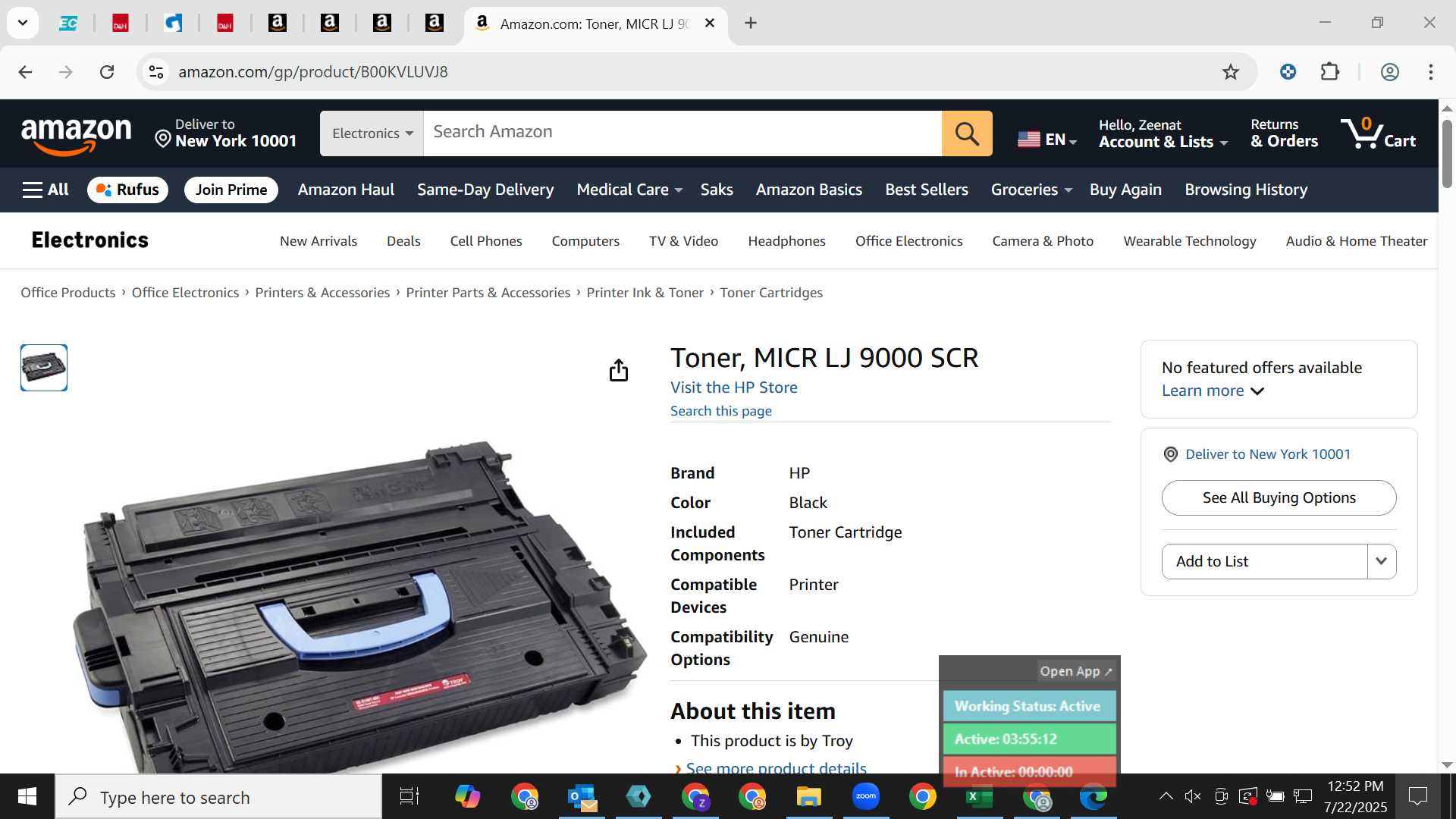This screenshot has height=819, width=1456.
Task: View site information icon in address bar
Action: pyautogui.click(x=156, y=72)
